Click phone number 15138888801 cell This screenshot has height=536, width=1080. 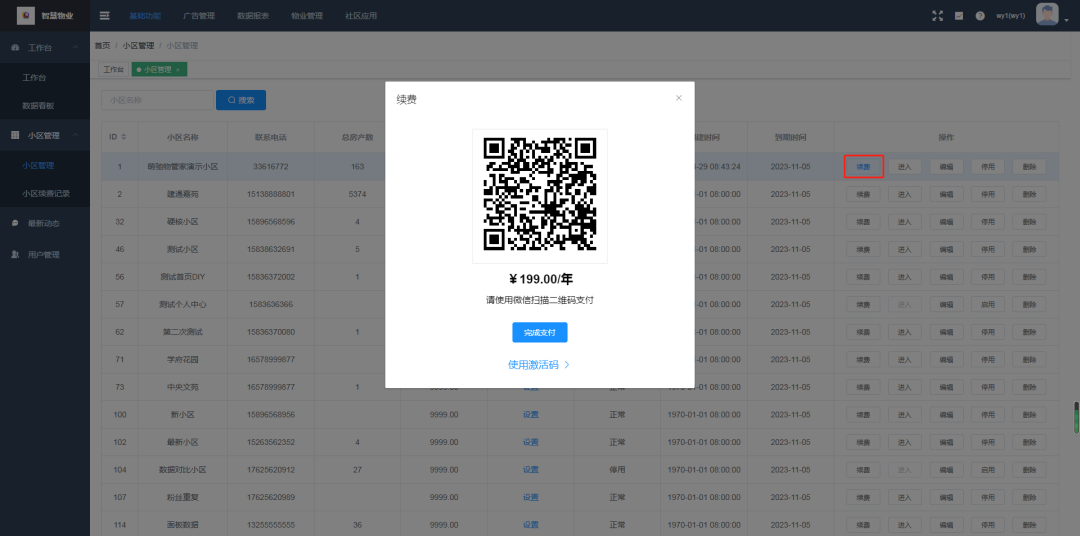click(271, 194)
